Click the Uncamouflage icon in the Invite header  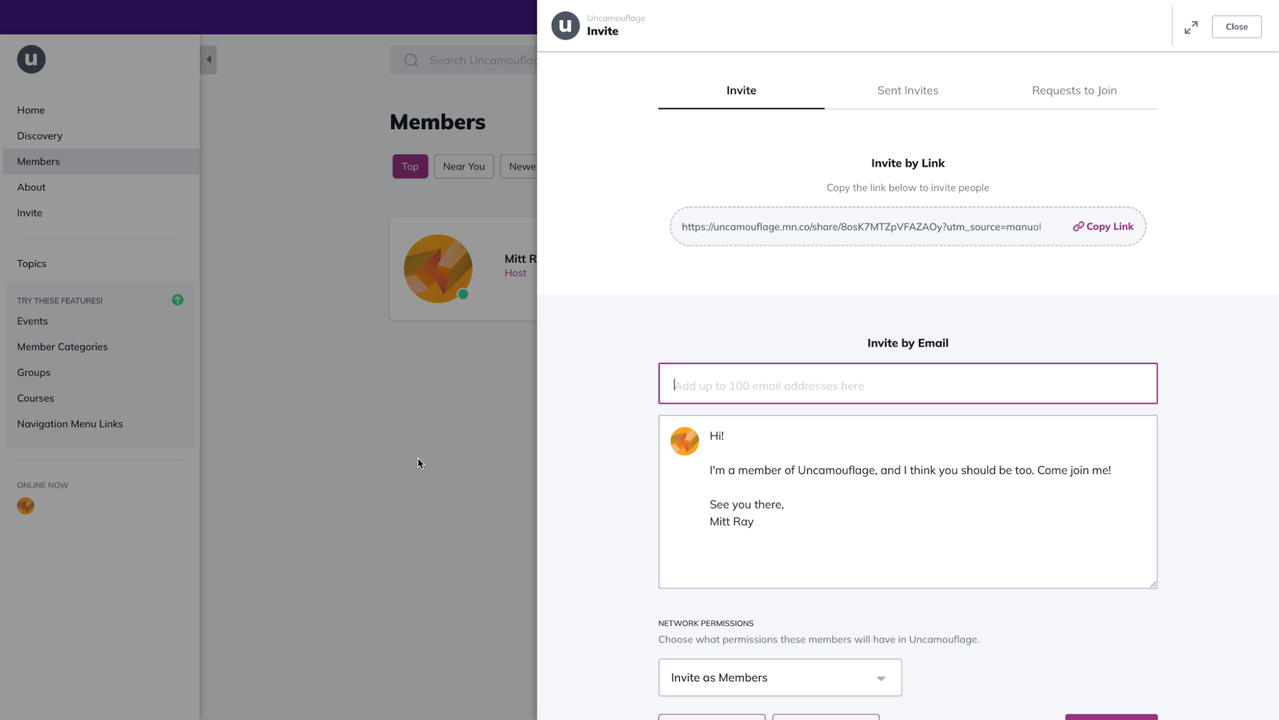(x=565, y=26)
